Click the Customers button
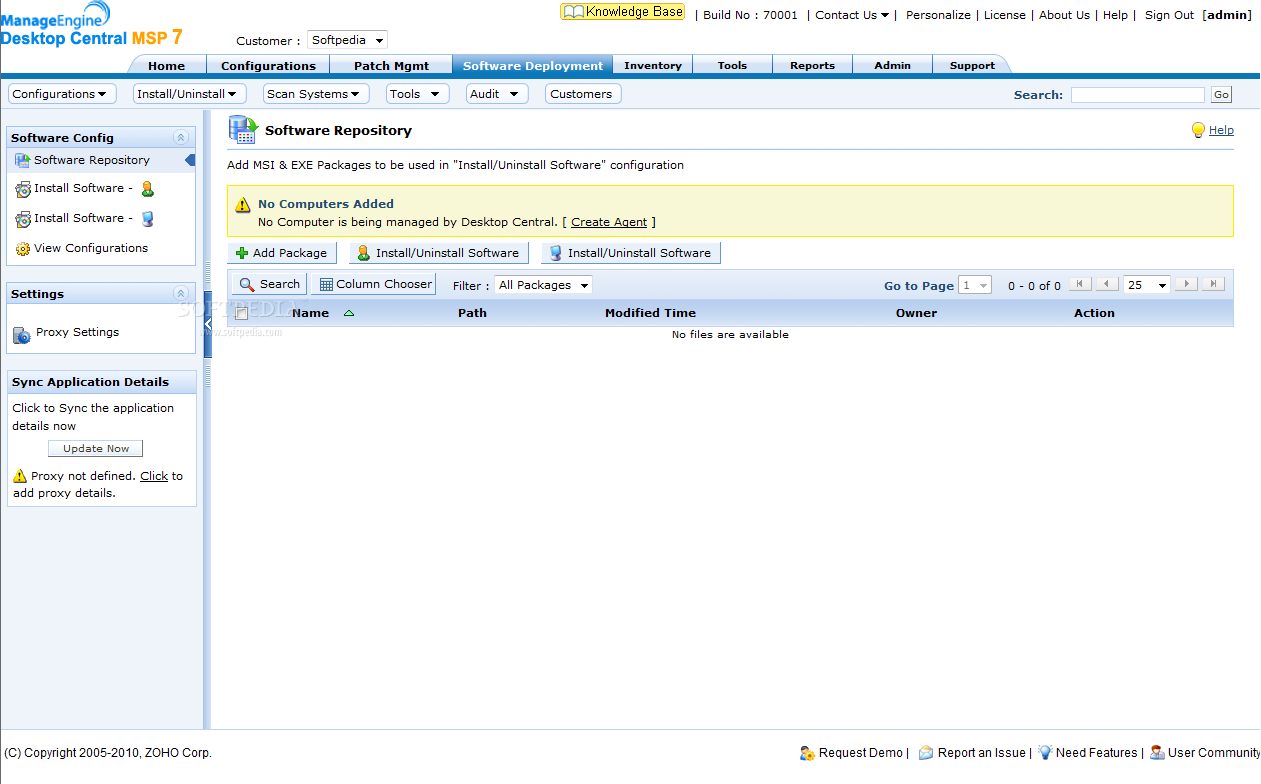 click(x=581, y=94)
